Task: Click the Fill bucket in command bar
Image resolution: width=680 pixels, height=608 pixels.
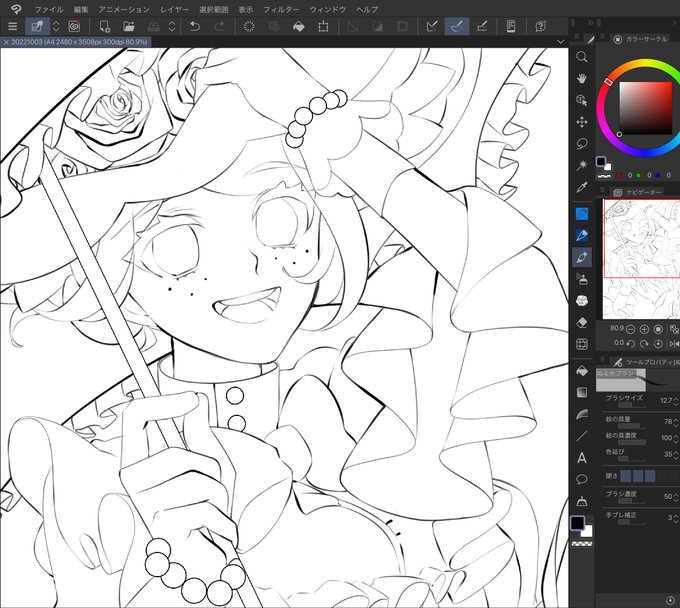Action: click(x=299, y=26)
